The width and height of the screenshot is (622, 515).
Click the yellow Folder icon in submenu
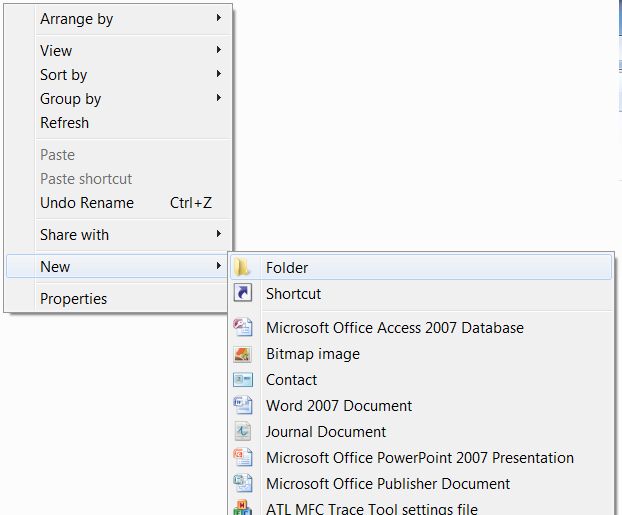[243, 267]
